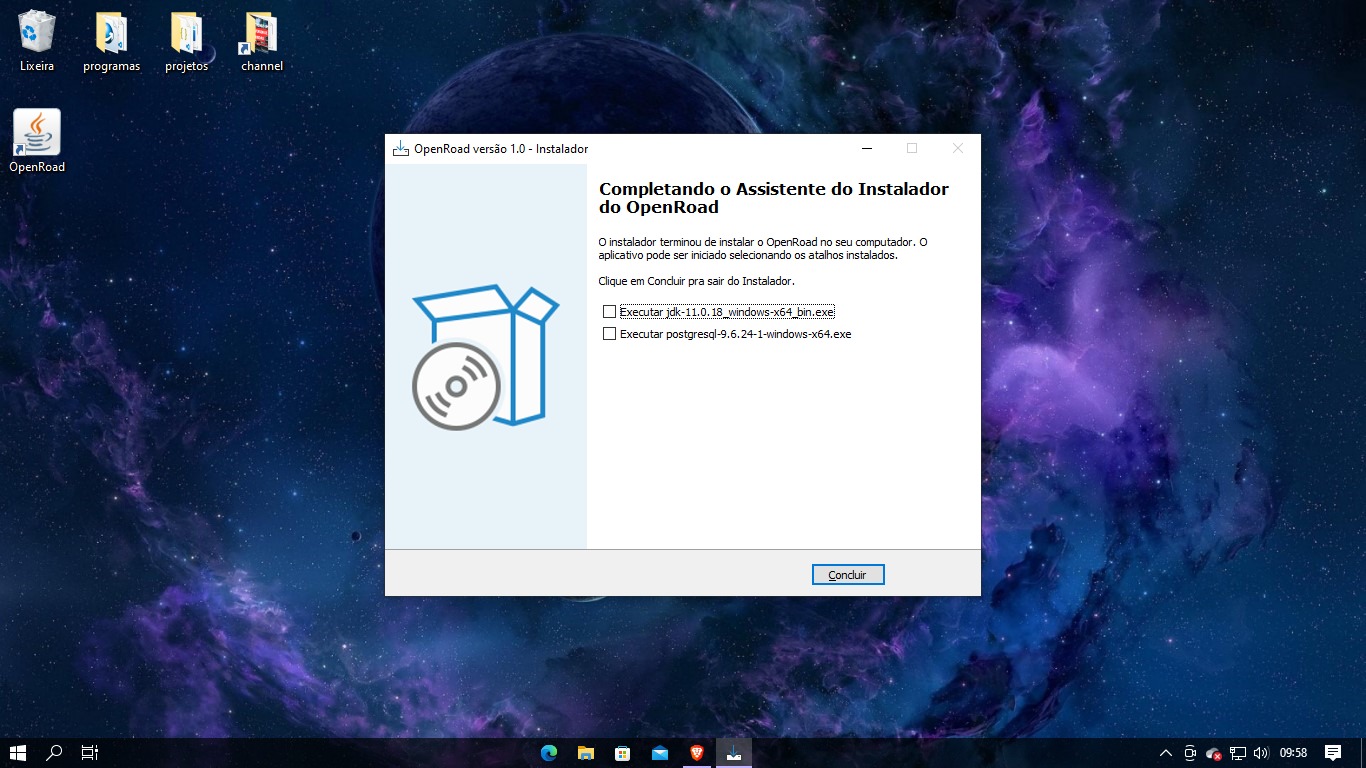Minimize the OpenRoad installer window

[866, 149]
